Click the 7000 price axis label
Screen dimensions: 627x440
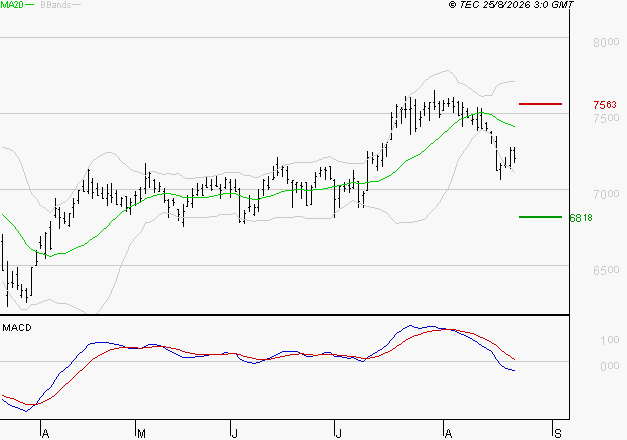606,194
